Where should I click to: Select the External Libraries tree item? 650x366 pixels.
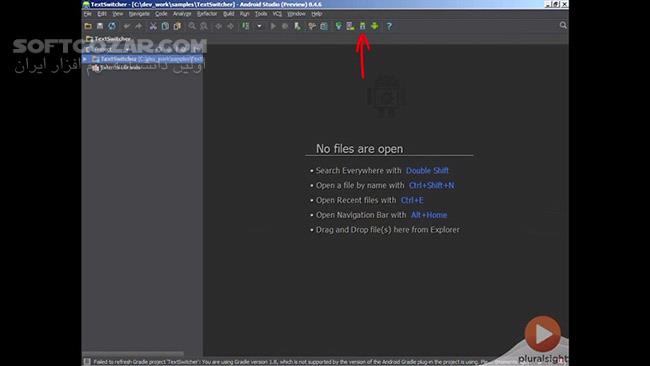(116, 68)
